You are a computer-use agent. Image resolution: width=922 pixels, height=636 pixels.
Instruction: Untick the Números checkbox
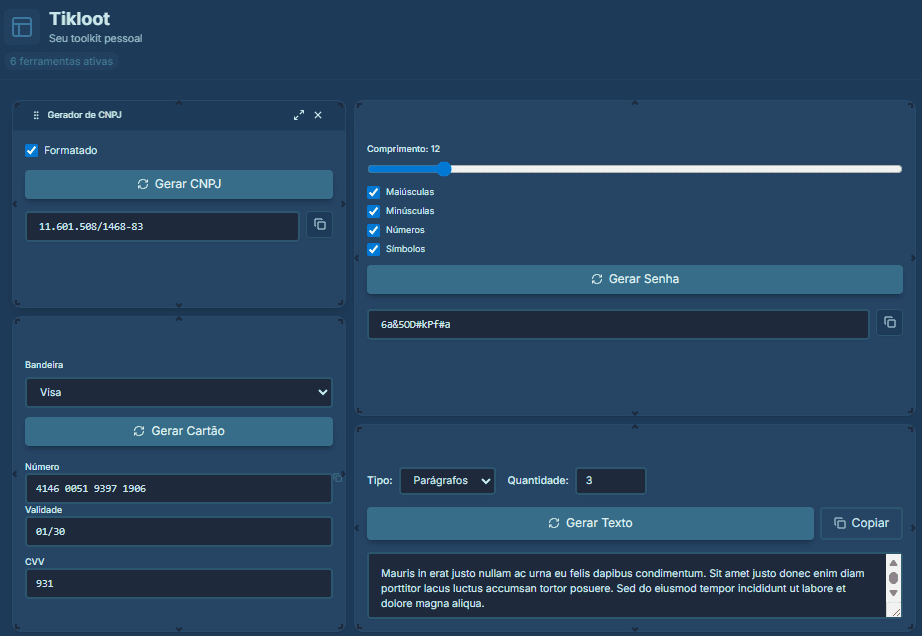(x=374, y=230)
